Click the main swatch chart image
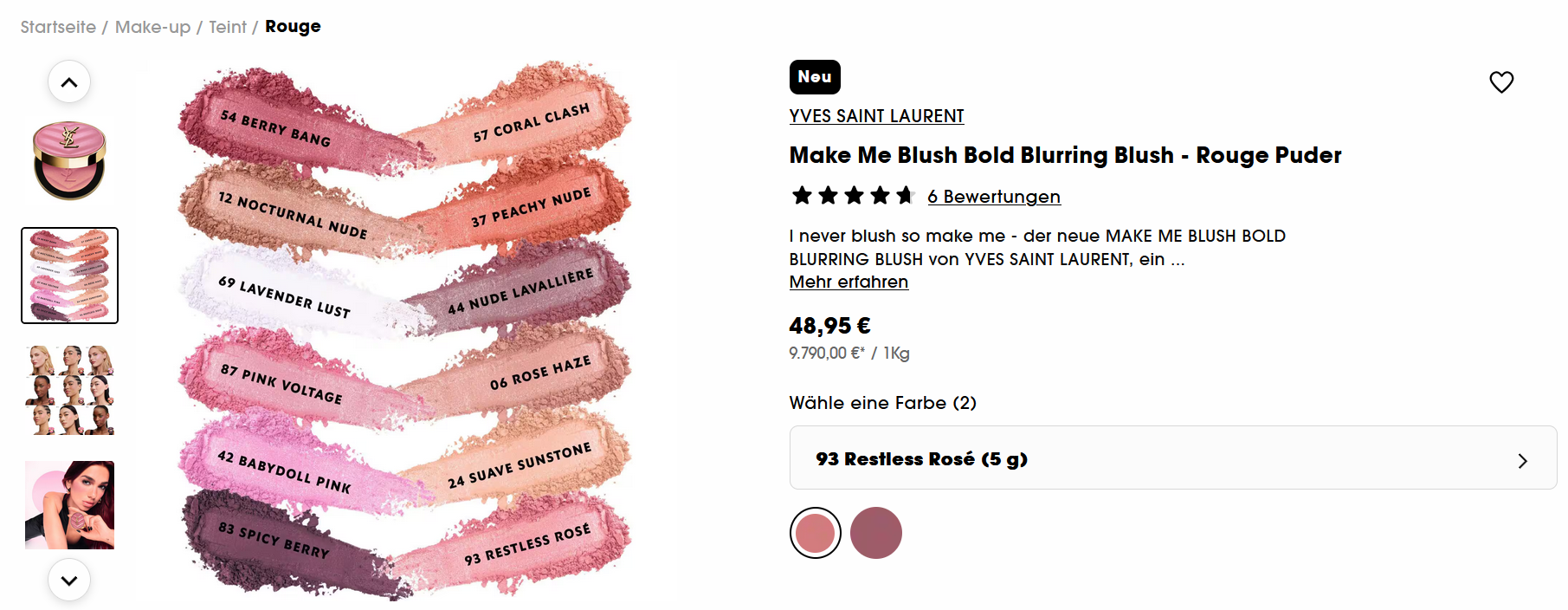Viewport: 1568px width, 610px height. [x=405, y=329]
